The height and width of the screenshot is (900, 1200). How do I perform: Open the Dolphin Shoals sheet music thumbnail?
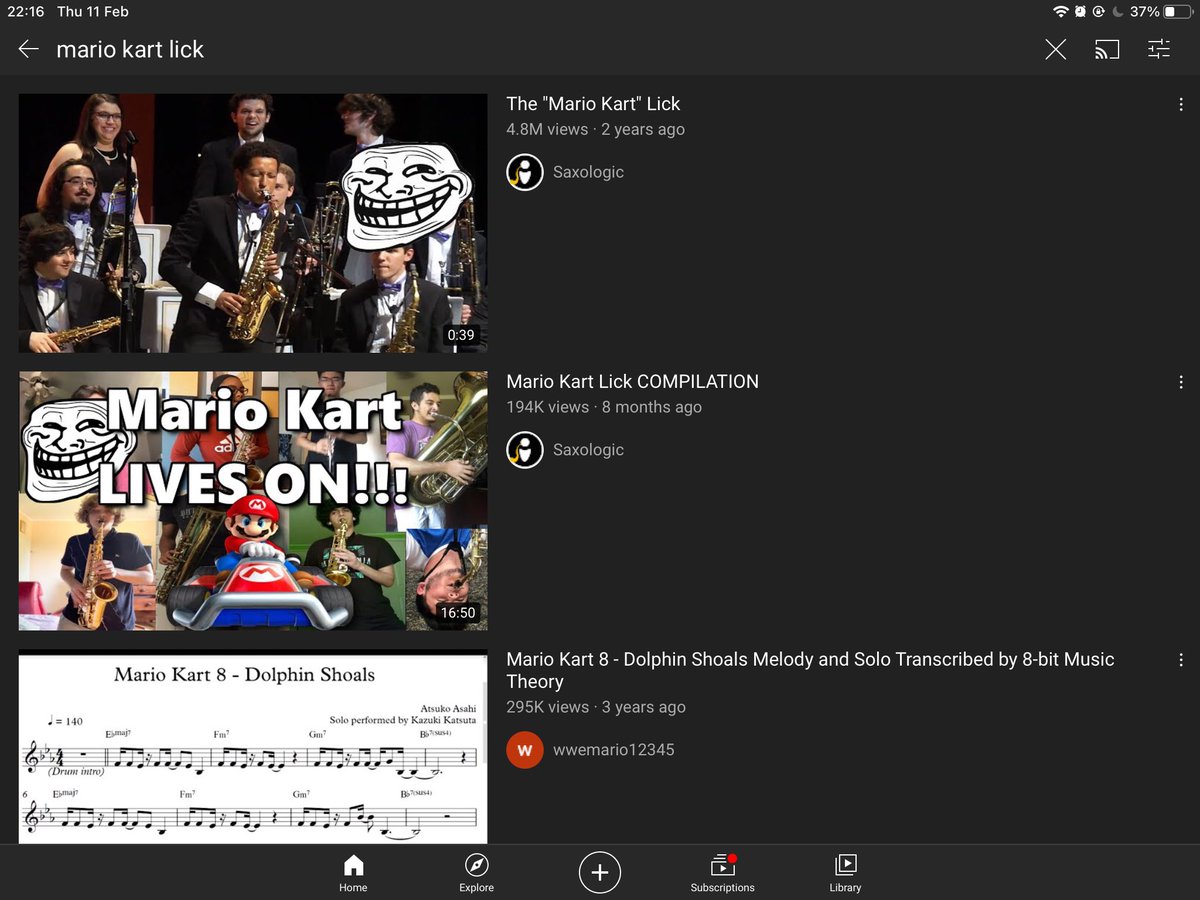coord(253,746)
